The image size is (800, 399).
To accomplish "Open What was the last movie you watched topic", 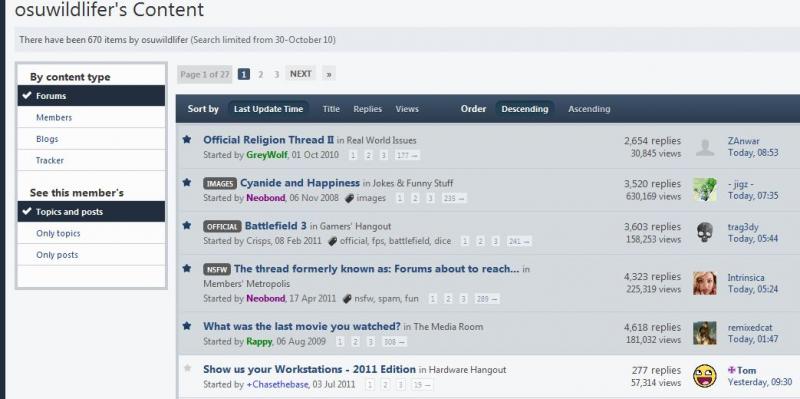I will (302, 326).
